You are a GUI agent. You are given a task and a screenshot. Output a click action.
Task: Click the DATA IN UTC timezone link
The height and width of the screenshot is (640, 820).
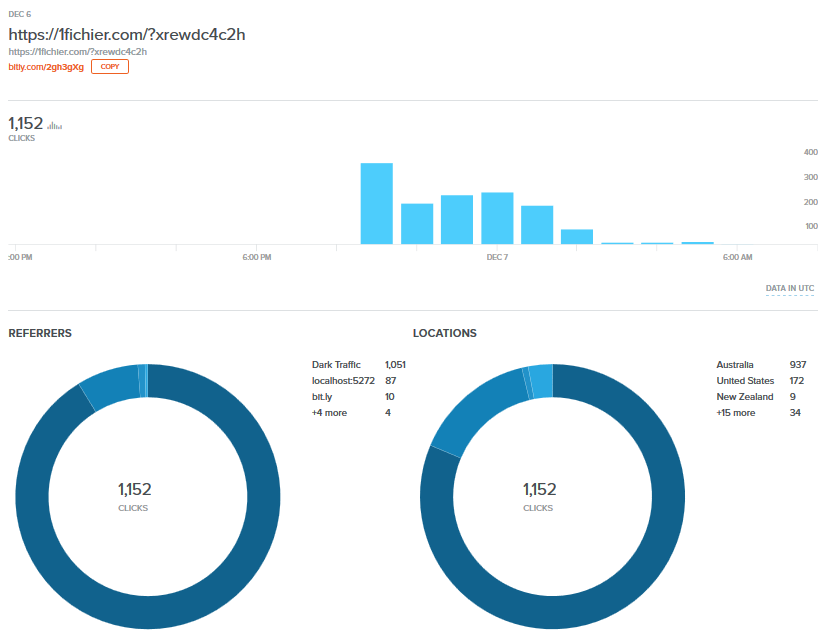[790, 288]
